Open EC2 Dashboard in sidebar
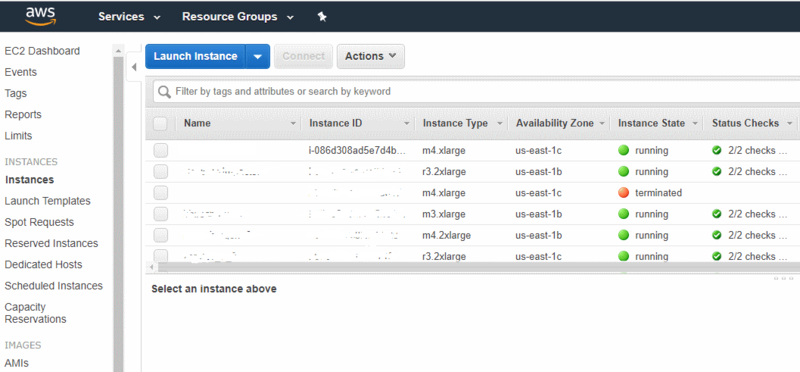This screenshot has height=372, width=800. tap(42, 51)
